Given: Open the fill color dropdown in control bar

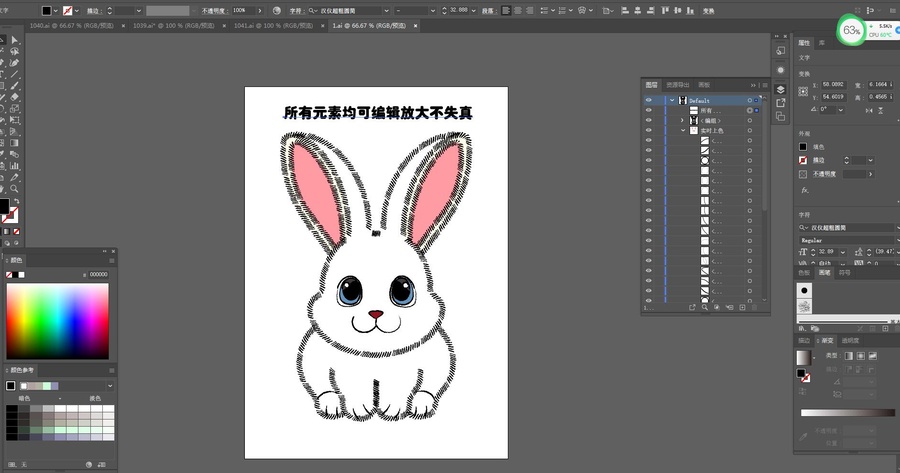Looking at the screenshot, I should [56, 11].
